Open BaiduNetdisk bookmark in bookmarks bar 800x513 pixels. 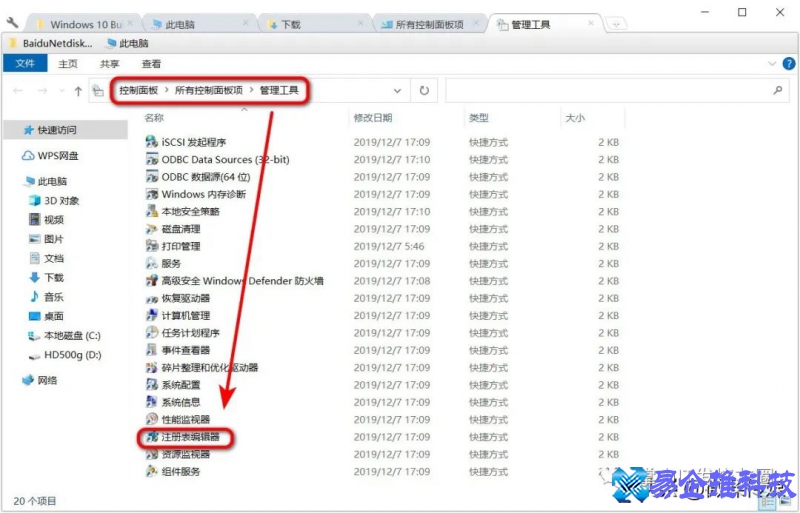pyautogui.click(x=51, y=43)
